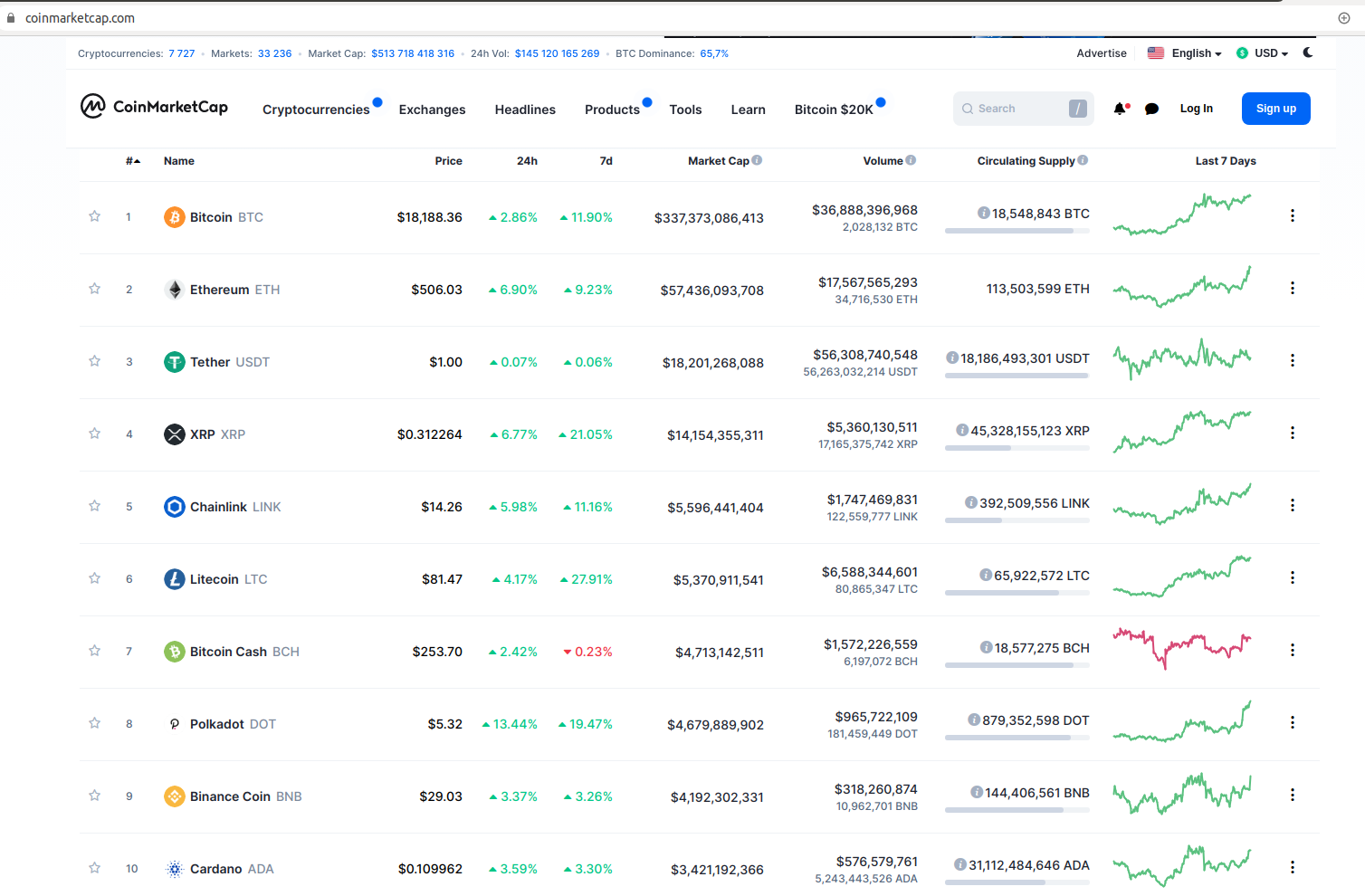Viewport: 1365px width, 896px height.
Task: Click the Bitcoin coin icon
Action: (174, 217)
